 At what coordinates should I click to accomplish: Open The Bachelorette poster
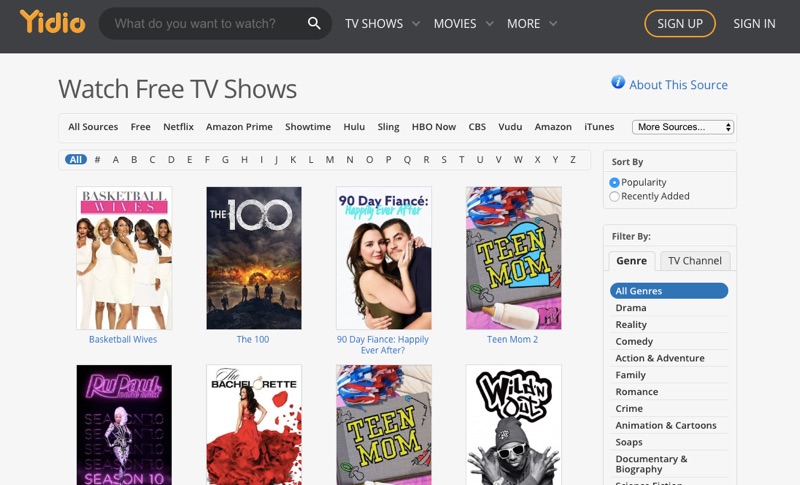coord(254,425)
